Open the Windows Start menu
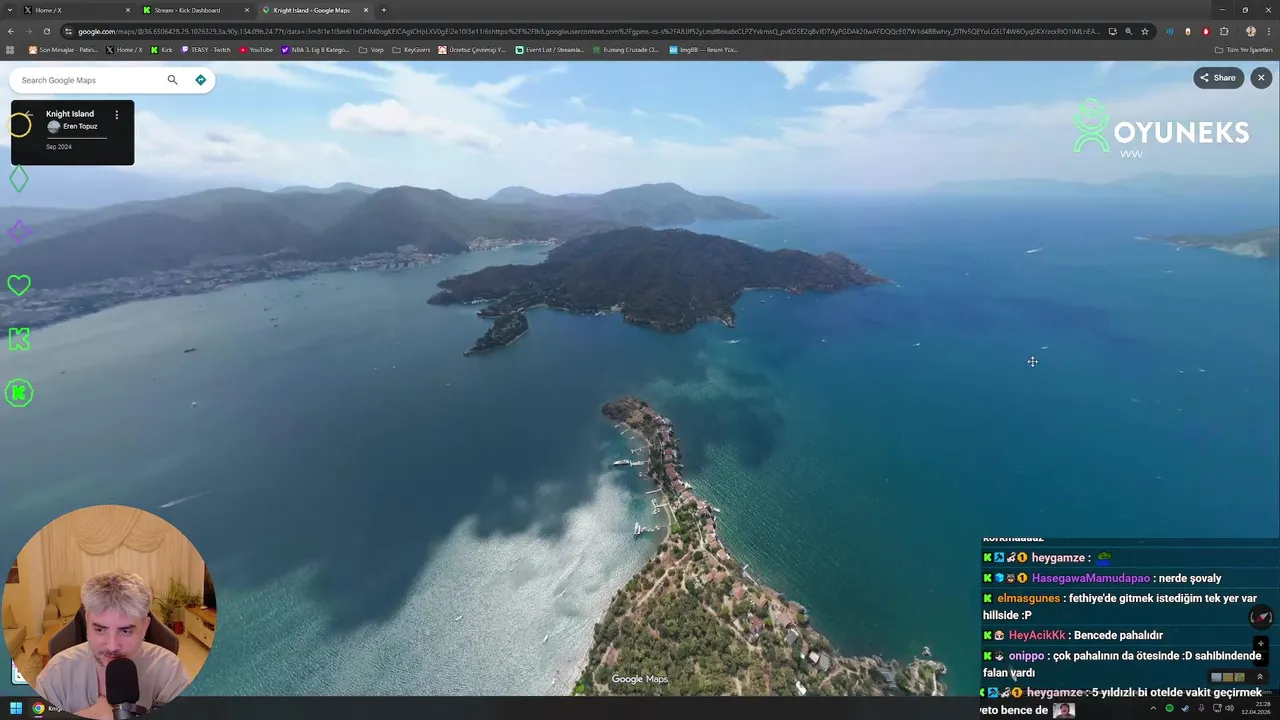Viewport: 1280px width, 720px height. pyautogui.click(x=16, y=708)
